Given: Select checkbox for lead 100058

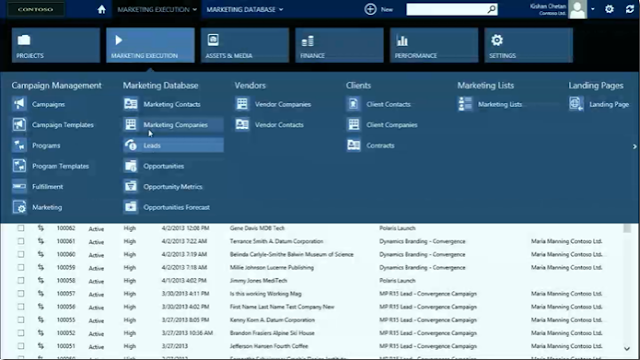Looking at the screenshot, I should tap(21, 280).
